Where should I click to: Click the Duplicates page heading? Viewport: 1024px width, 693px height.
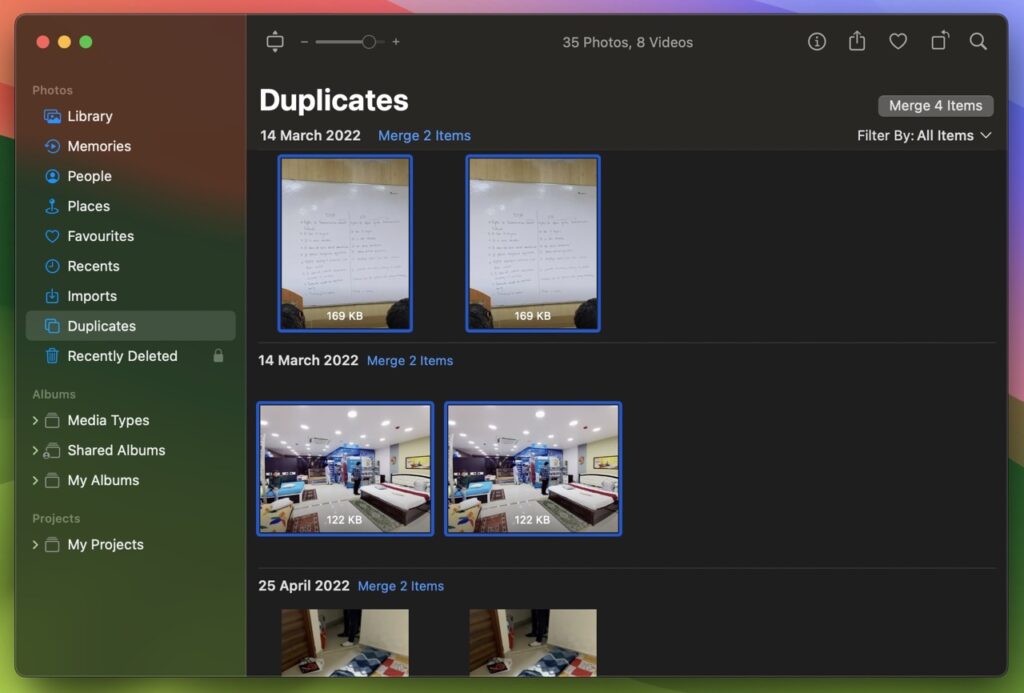pyautogui.click(x=334, y=100)
